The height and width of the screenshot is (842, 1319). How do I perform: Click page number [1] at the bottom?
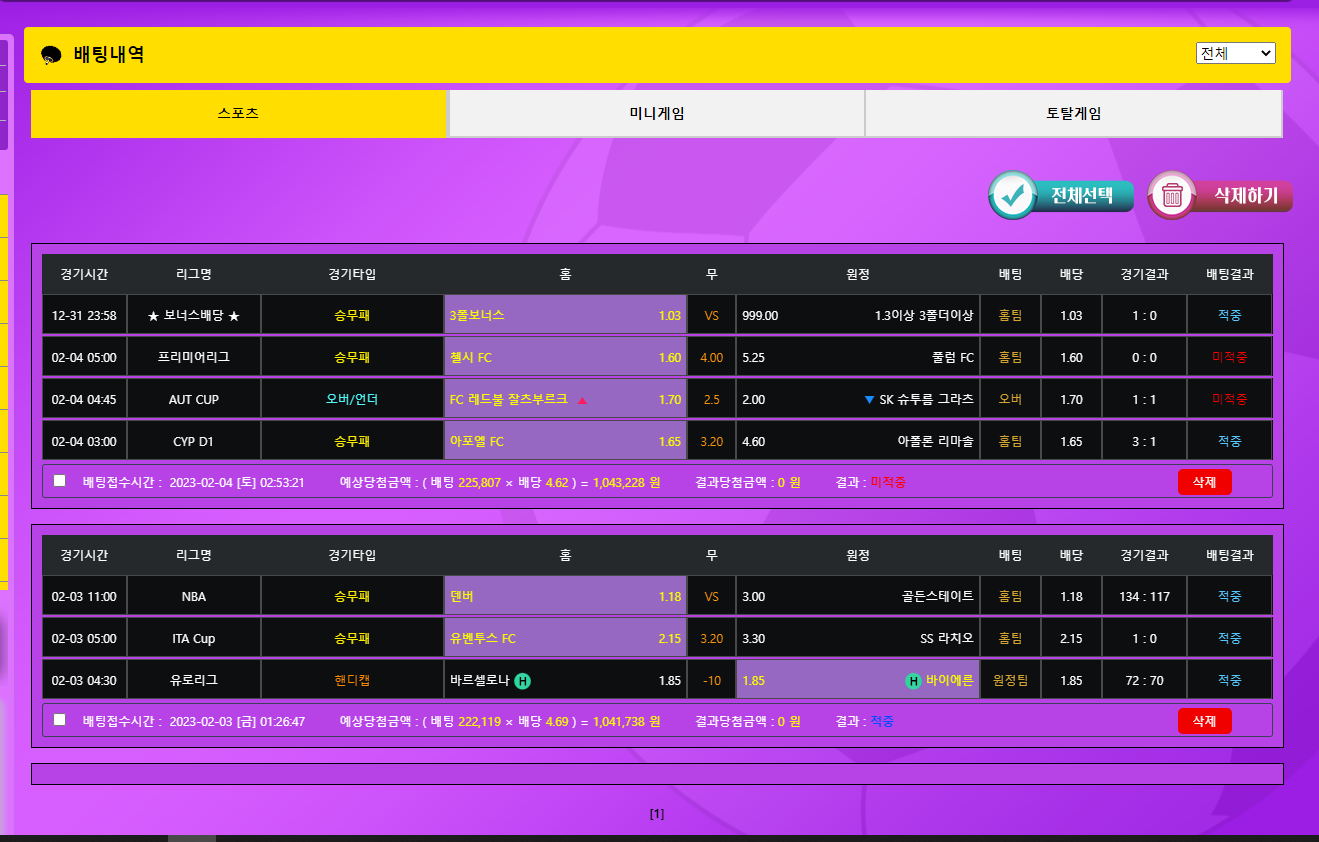click(657, 814)
